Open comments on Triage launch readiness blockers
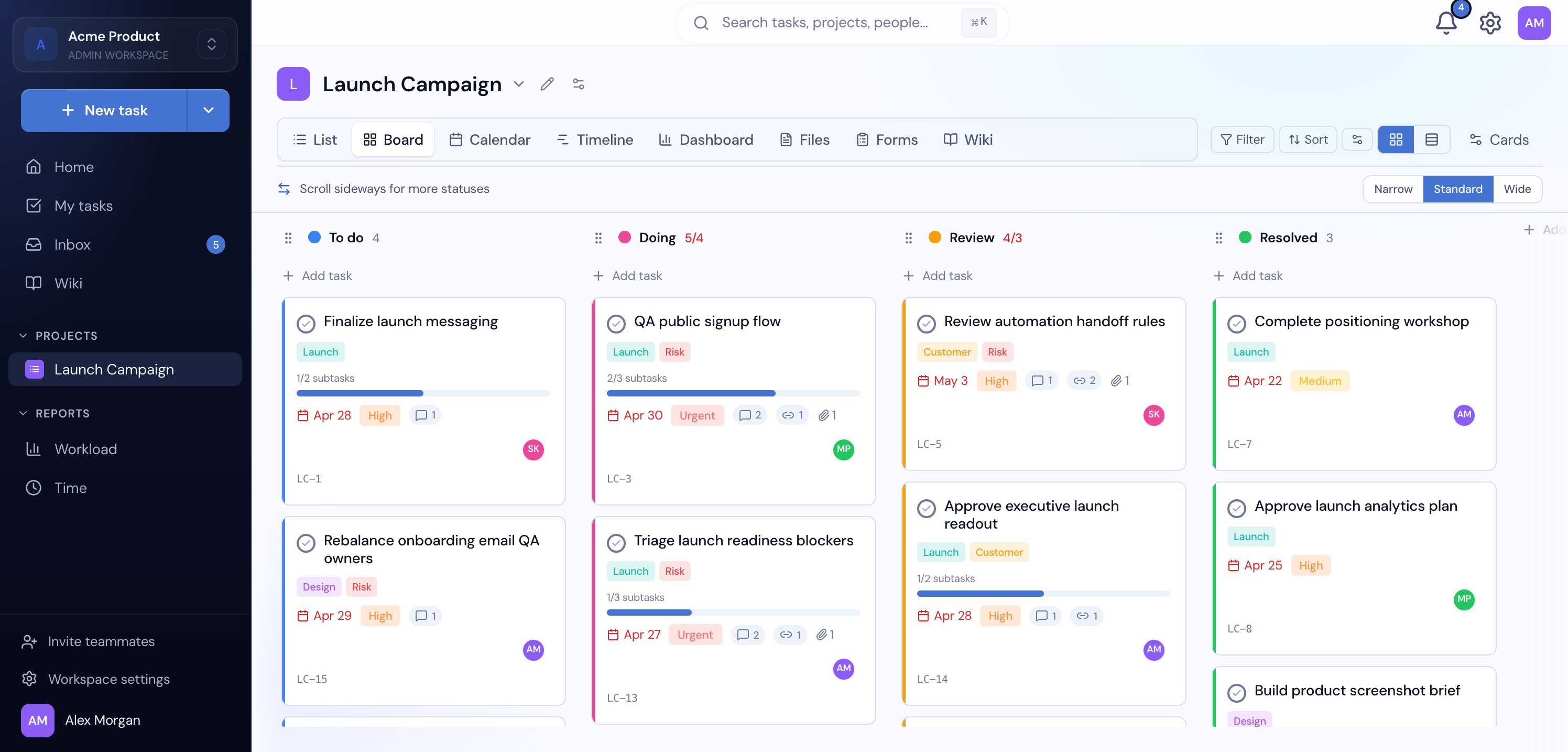This screenshot has height=752, width=1568. [748, 635]
